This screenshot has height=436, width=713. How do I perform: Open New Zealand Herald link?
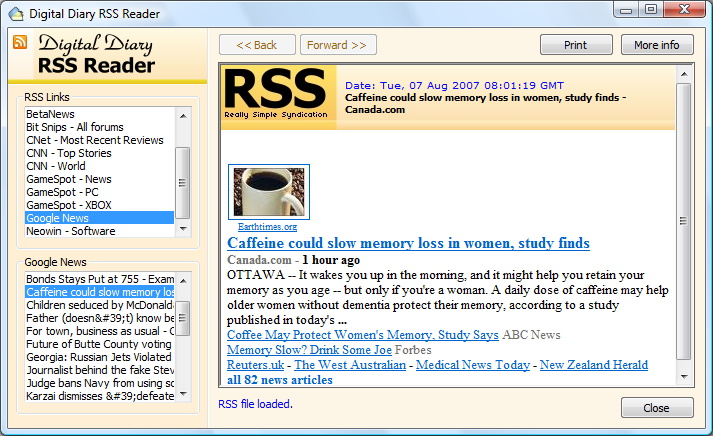click(594, 365)
